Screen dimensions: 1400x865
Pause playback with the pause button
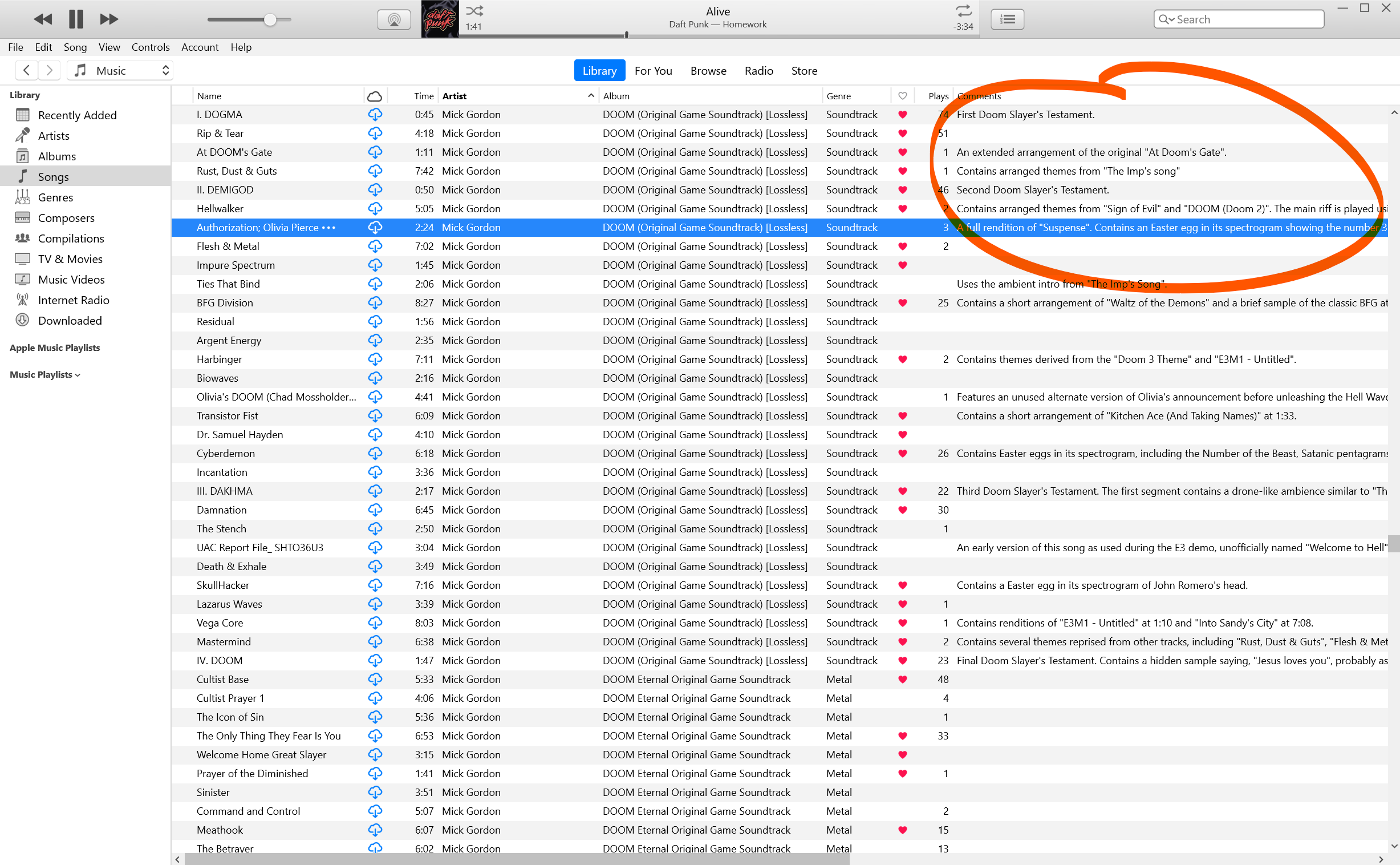[75, 19]
